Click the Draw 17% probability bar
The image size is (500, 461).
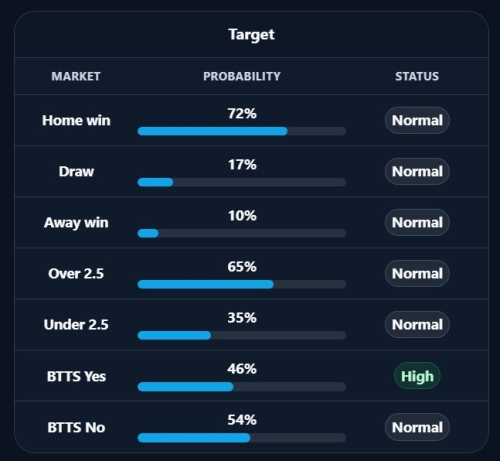coord(242,182)
